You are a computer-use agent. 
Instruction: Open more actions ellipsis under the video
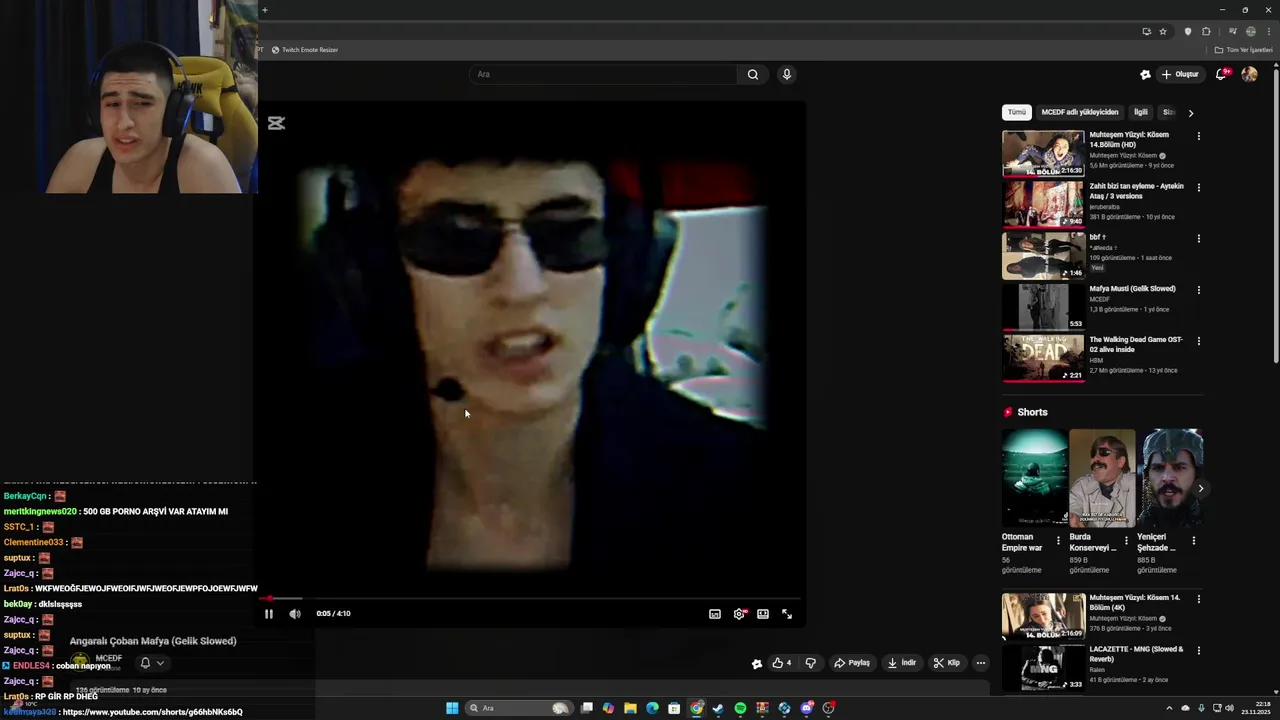point(981,663)
